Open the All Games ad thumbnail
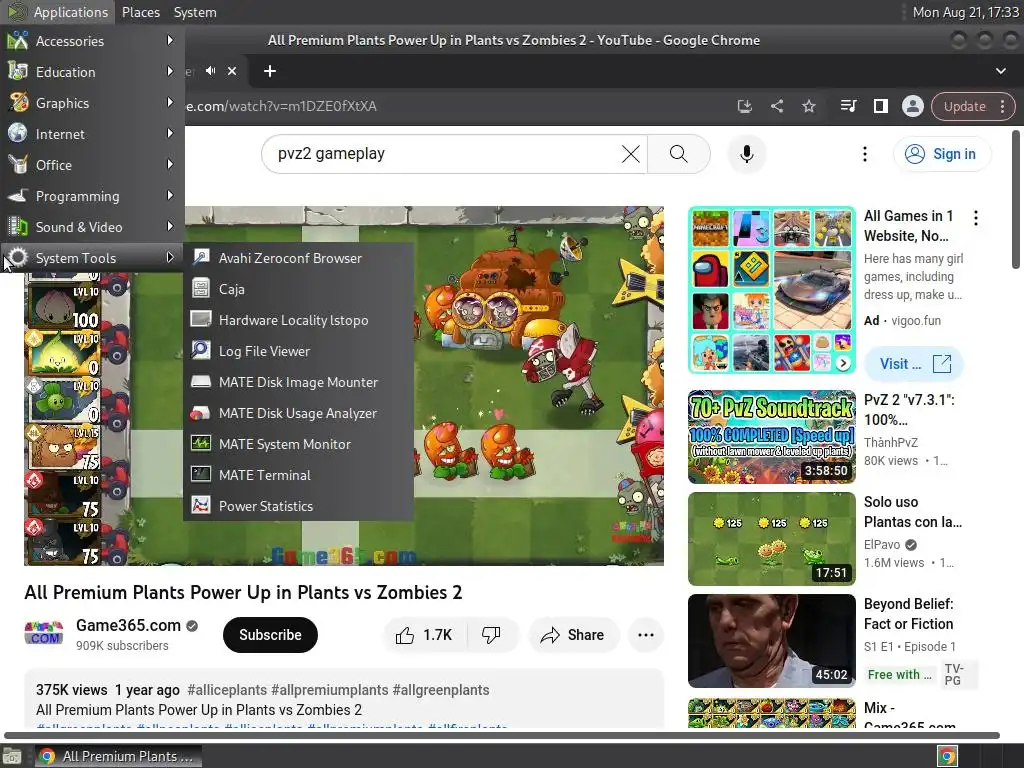 click(x=771, y=290)
